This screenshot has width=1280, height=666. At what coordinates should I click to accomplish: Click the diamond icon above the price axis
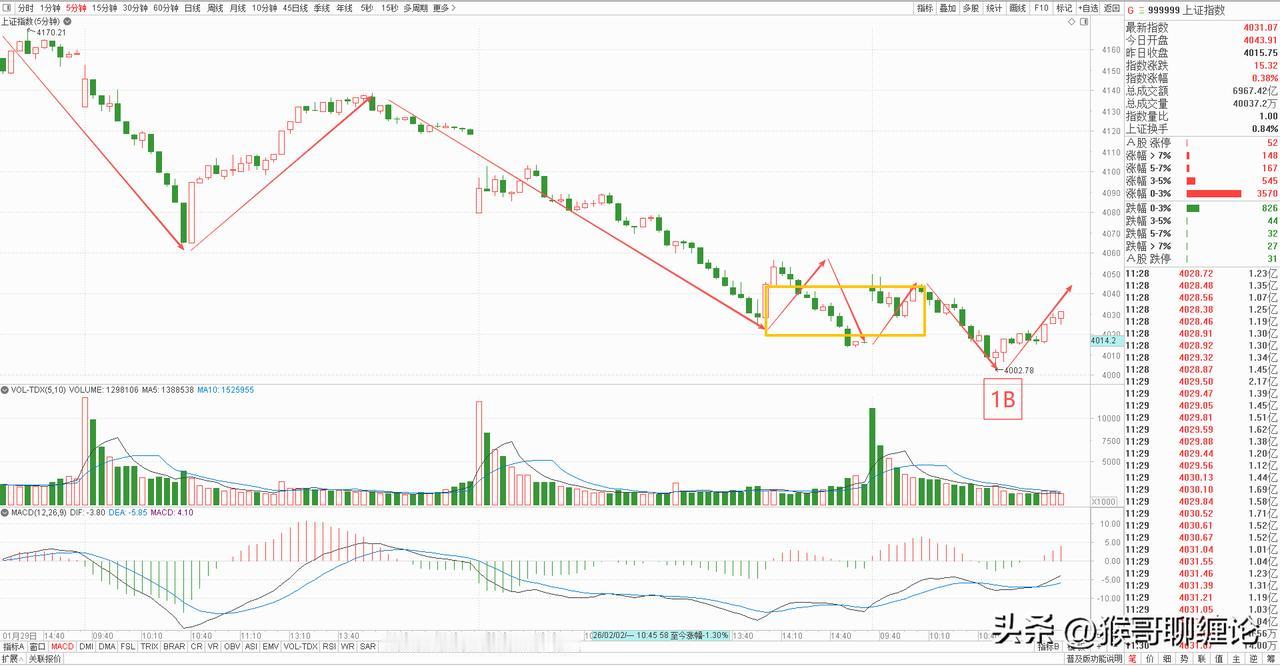[x=1071, y=22]
